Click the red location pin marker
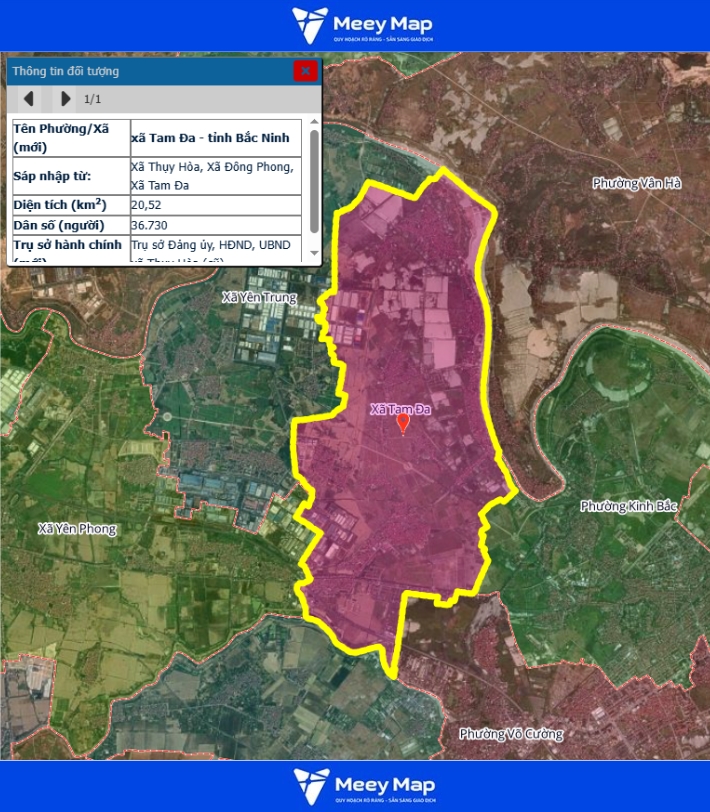710x812 pixels. (x=403, y=425)
